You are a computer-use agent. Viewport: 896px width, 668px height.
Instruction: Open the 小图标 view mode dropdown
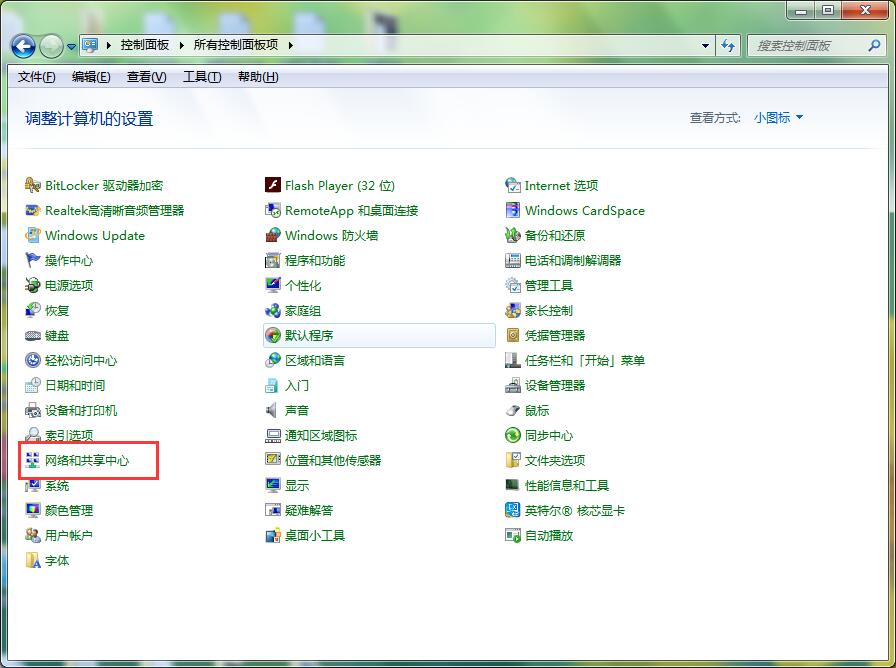click(778, 118)
